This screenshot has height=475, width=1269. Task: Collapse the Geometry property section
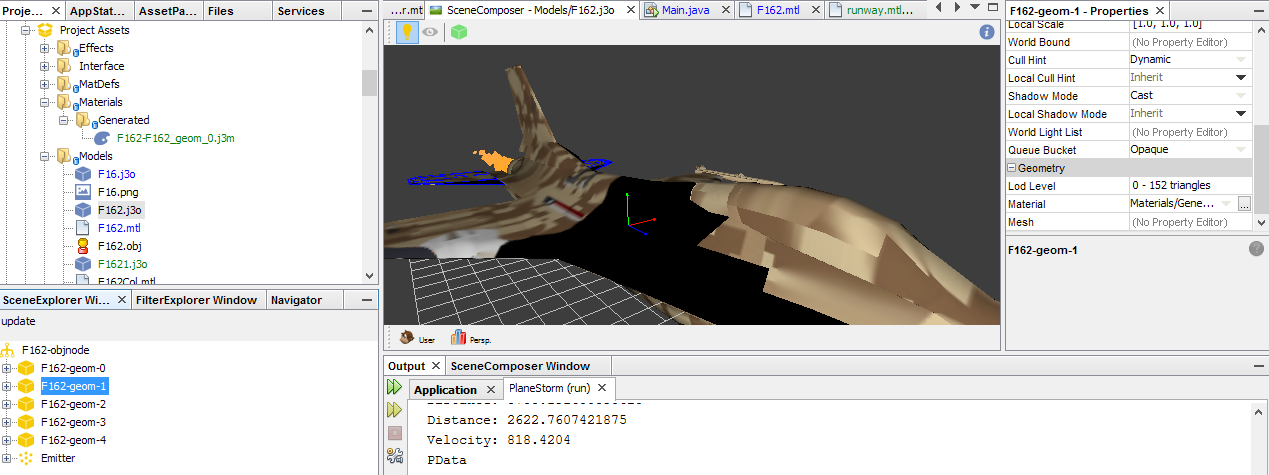pyautogui.click(x=1012, y=168)
